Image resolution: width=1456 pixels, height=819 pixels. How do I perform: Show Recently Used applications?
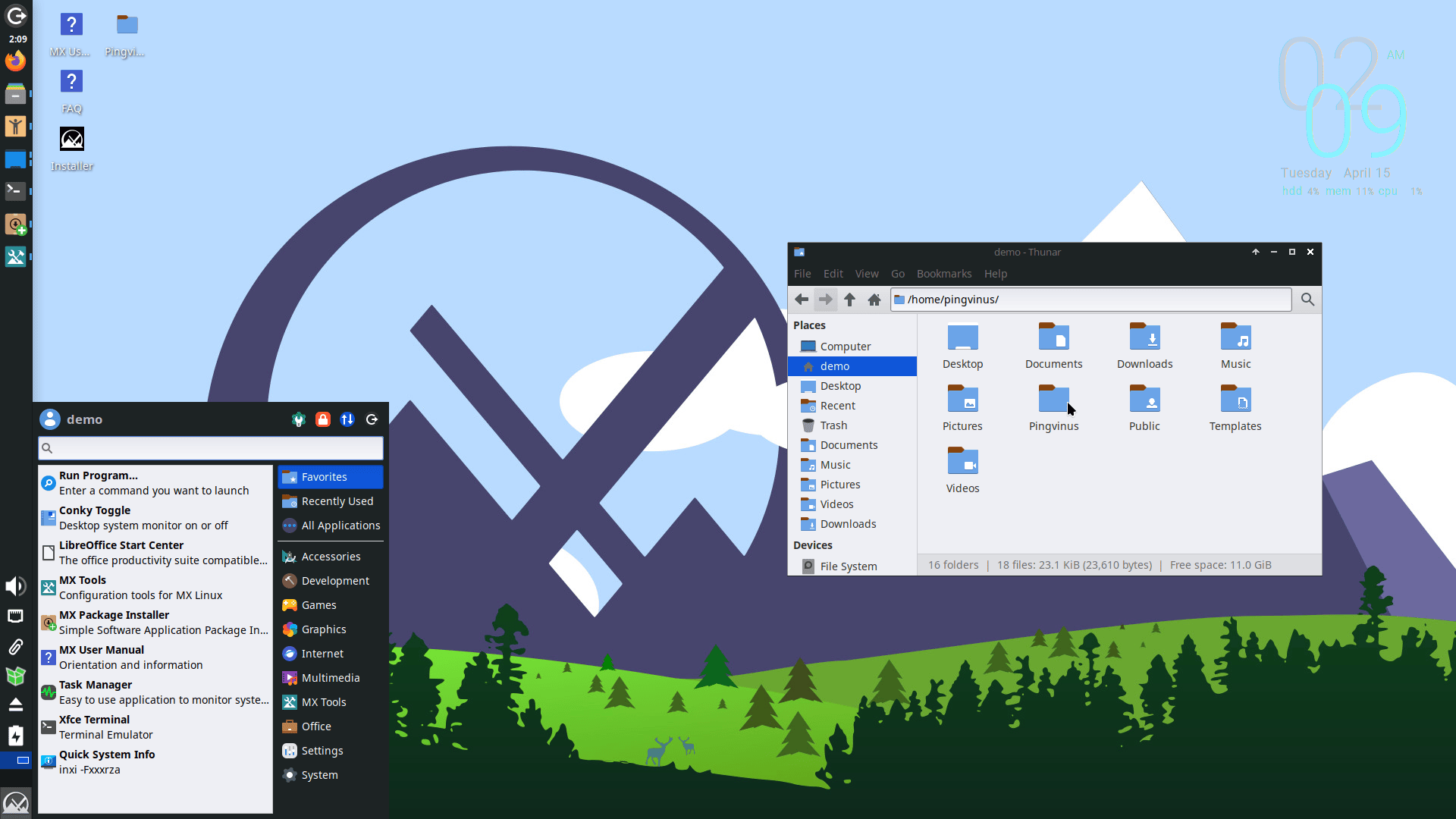(331, 501)
